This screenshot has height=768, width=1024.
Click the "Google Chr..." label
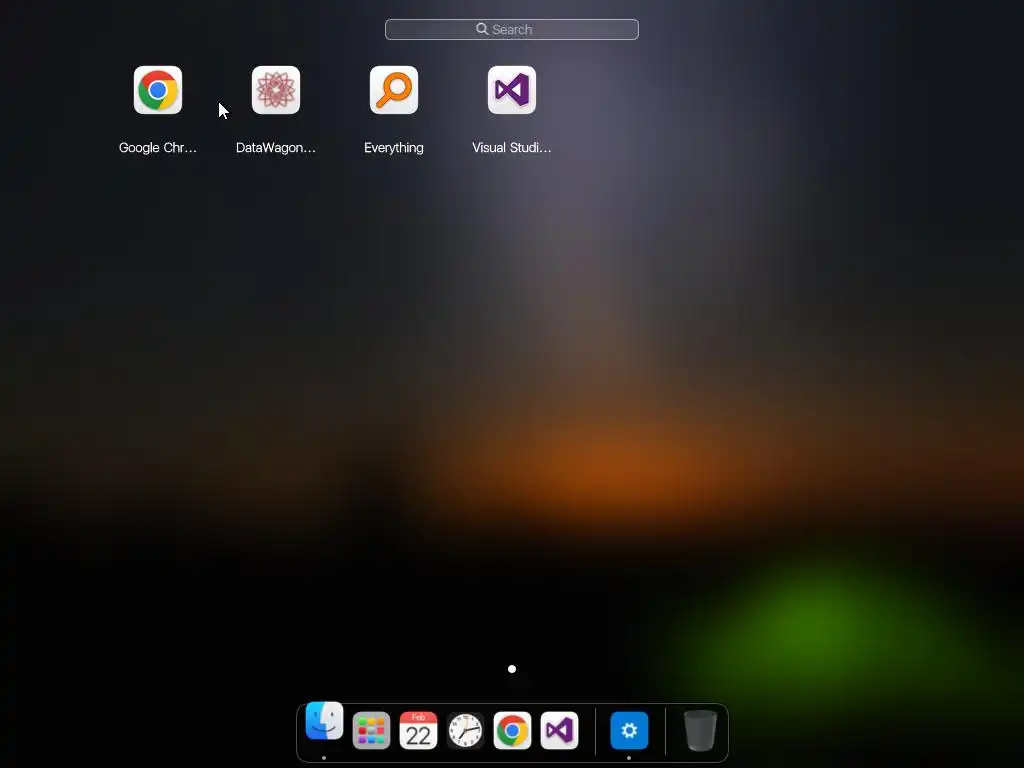157,148
